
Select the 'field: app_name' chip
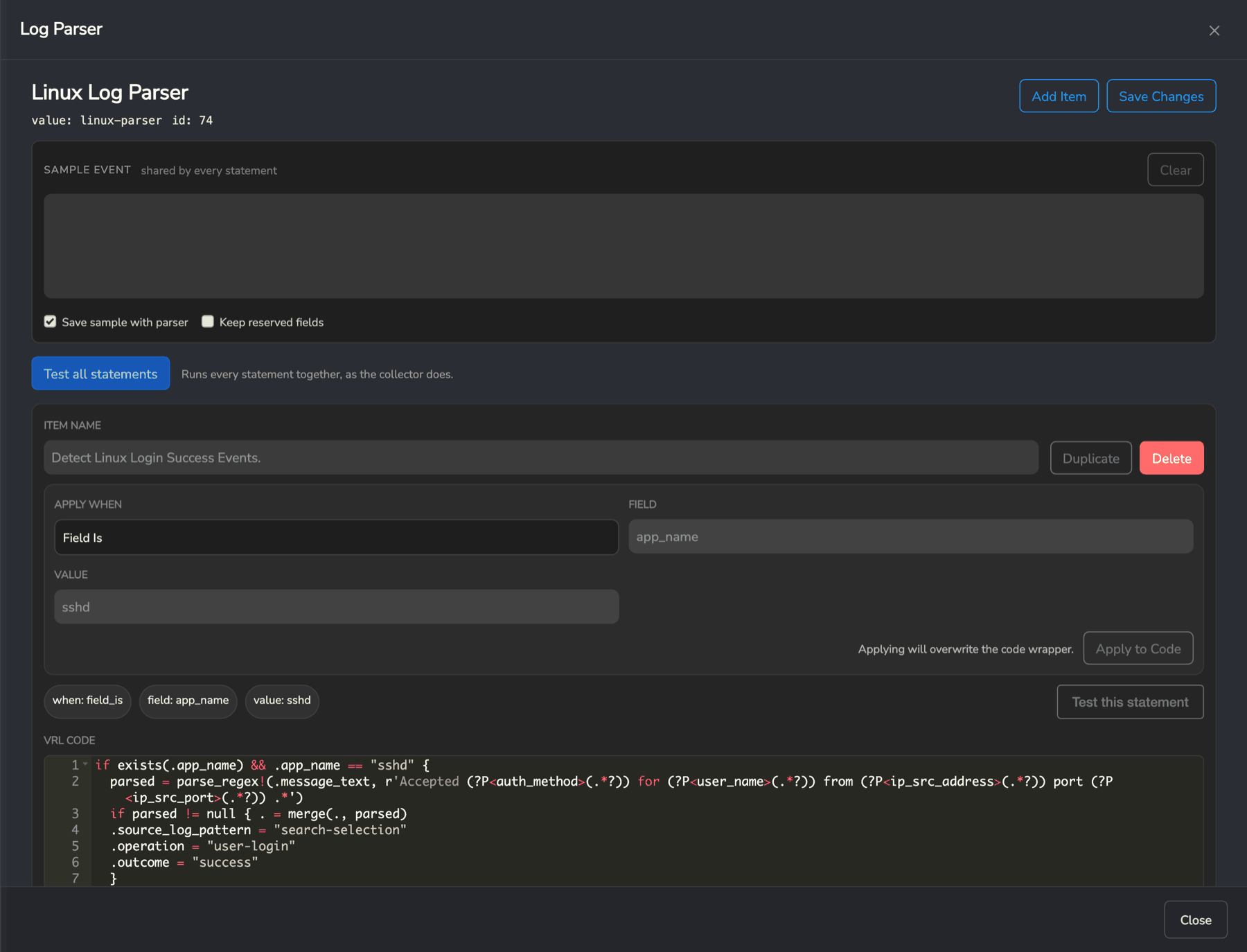pos(188,700)
